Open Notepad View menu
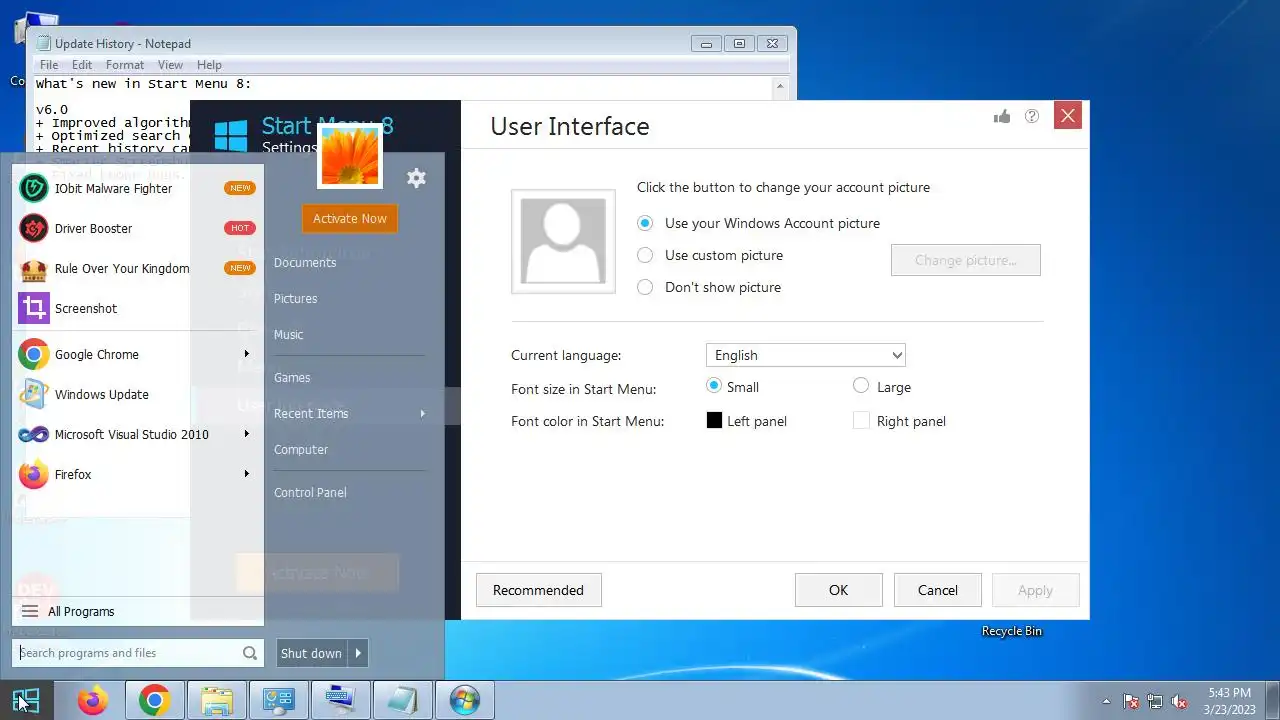This screenshot has width=1280, height=720. (170, 65)
